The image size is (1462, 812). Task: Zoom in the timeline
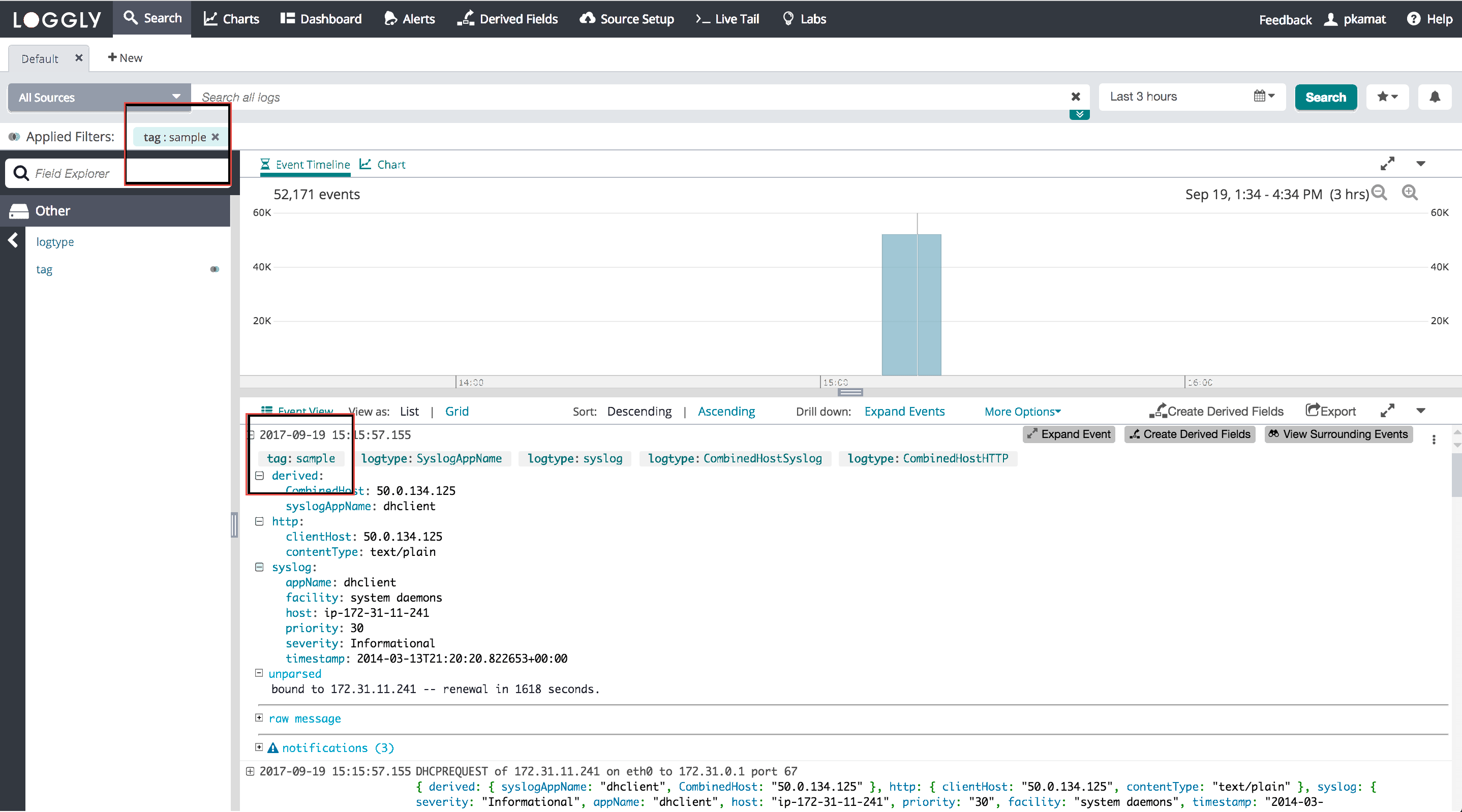[x=1410, y=193]
